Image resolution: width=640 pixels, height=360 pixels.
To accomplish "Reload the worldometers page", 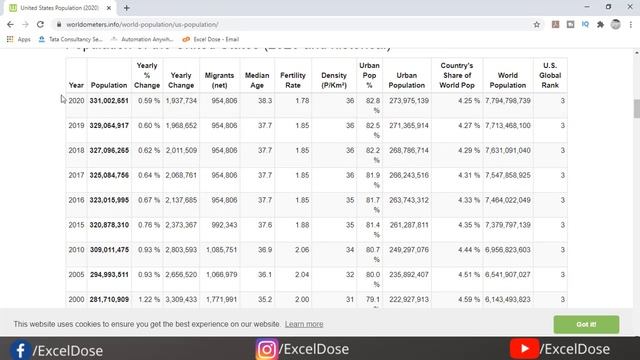I will (x=40, y=24).
